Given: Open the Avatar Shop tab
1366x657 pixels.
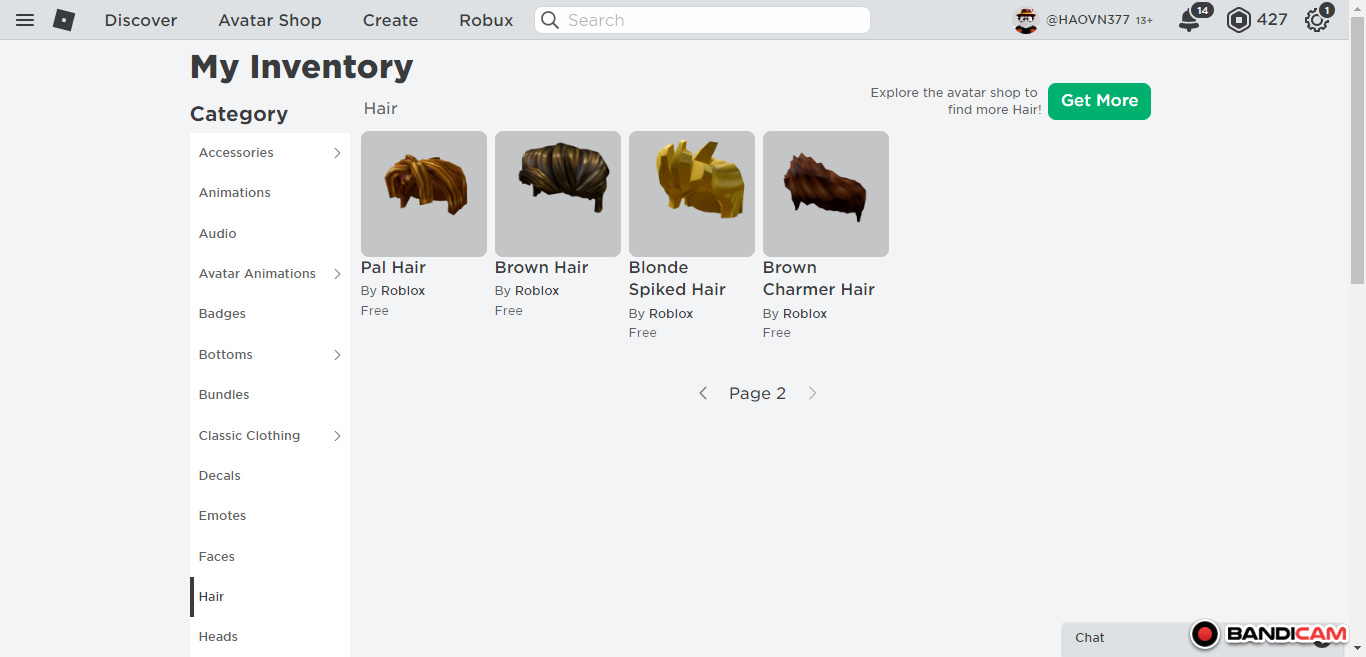Looking at the screenshot, I should pos(270,20).
